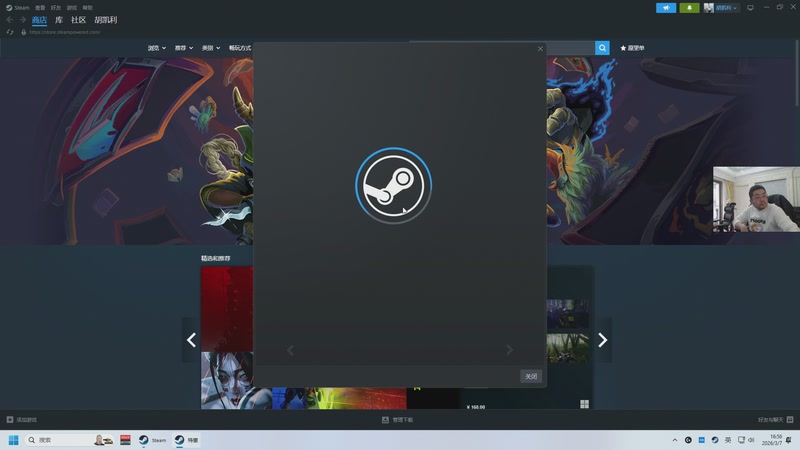Expand the 浏览 (Browse) dropdown

click(157, 48)
